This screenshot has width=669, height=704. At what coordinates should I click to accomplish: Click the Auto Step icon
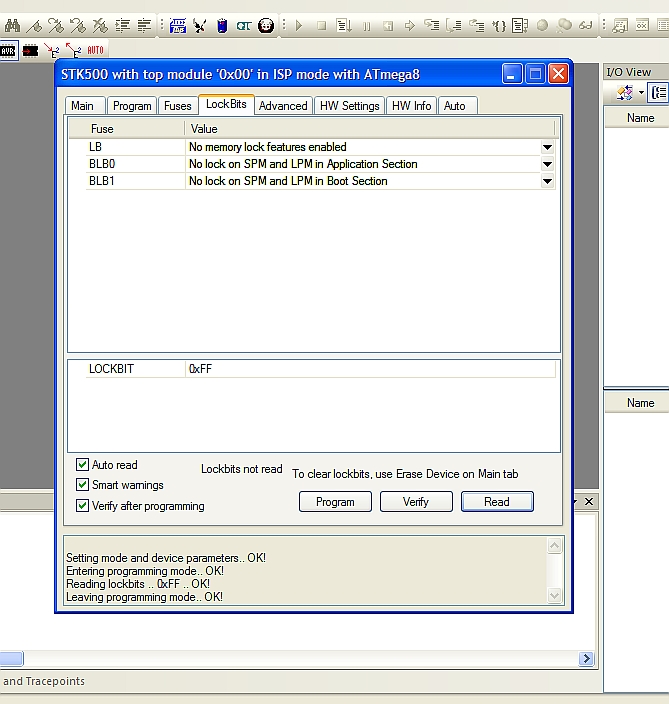click(x=519, y=26)
